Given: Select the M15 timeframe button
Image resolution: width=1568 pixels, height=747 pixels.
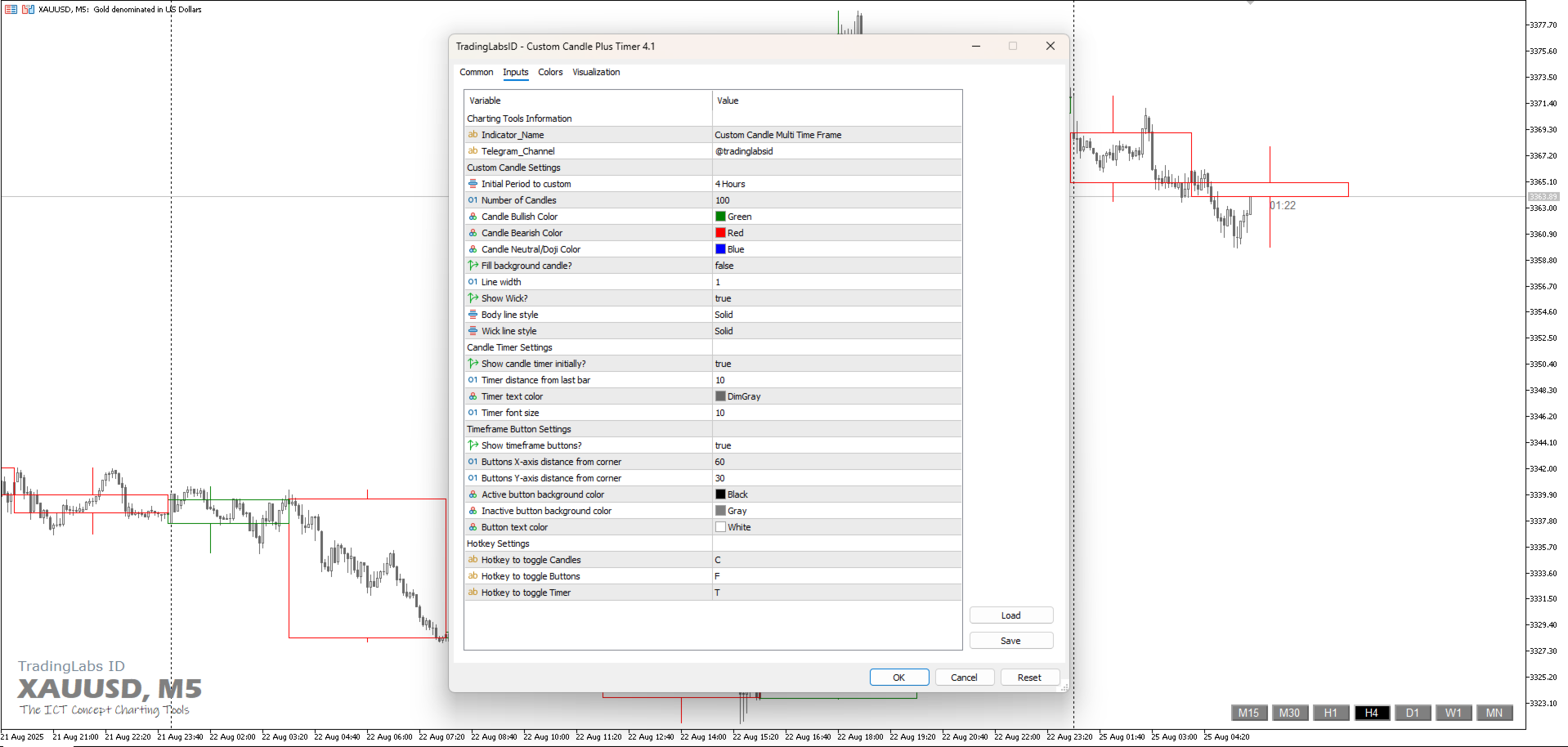Looking at the screenshot, I should click(1248, 713).
